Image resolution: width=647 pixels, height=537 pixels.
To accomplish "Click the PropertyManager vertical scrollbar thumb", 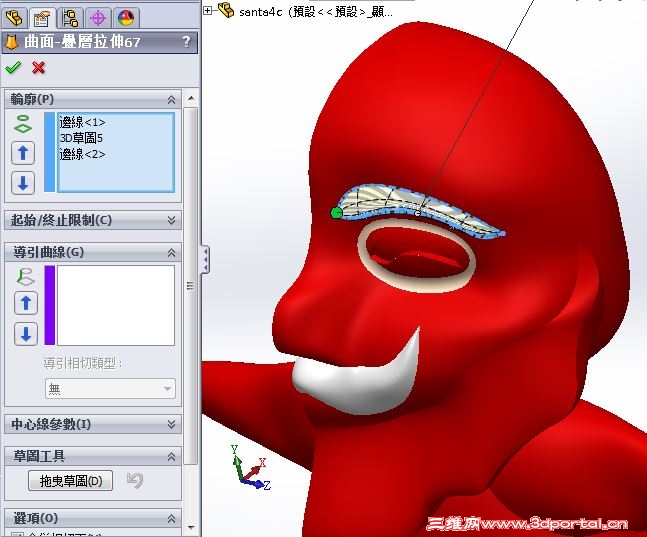I will point(191,286).
